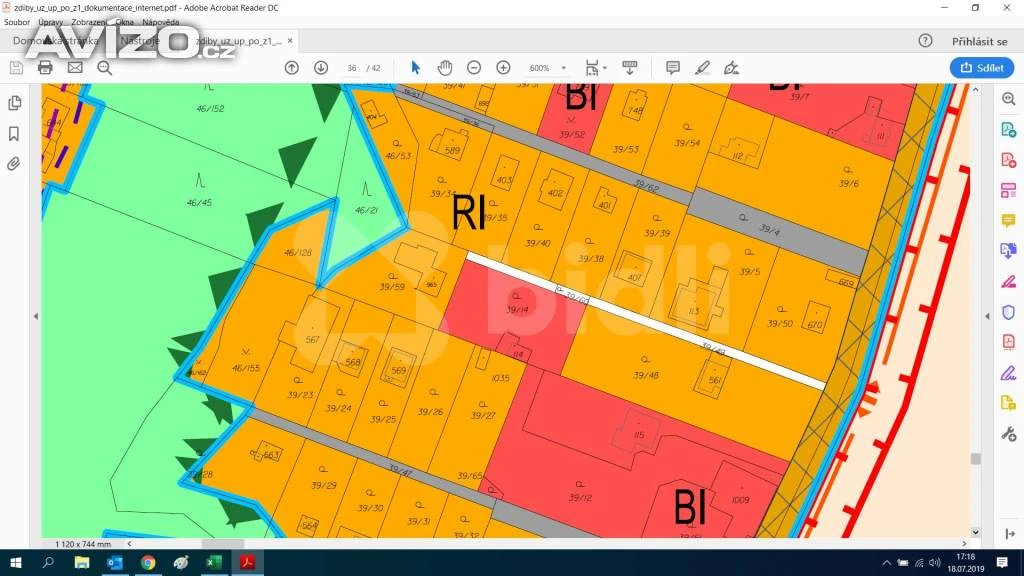Print the document using printer icon
The width and height of the screenshot is (1024, 576).
(45, 67)
